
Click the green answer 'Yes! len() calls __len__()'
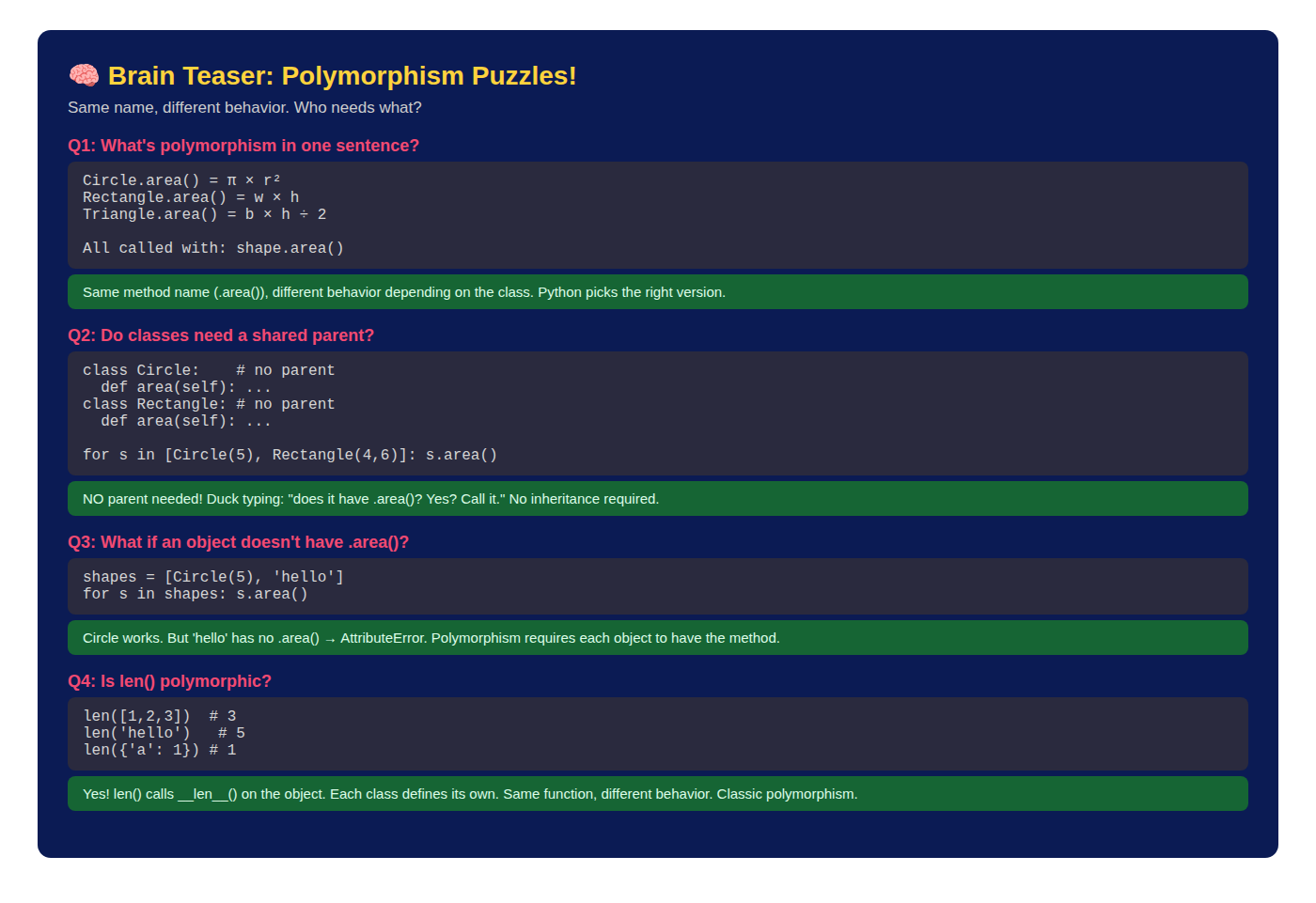pos(658,794)
